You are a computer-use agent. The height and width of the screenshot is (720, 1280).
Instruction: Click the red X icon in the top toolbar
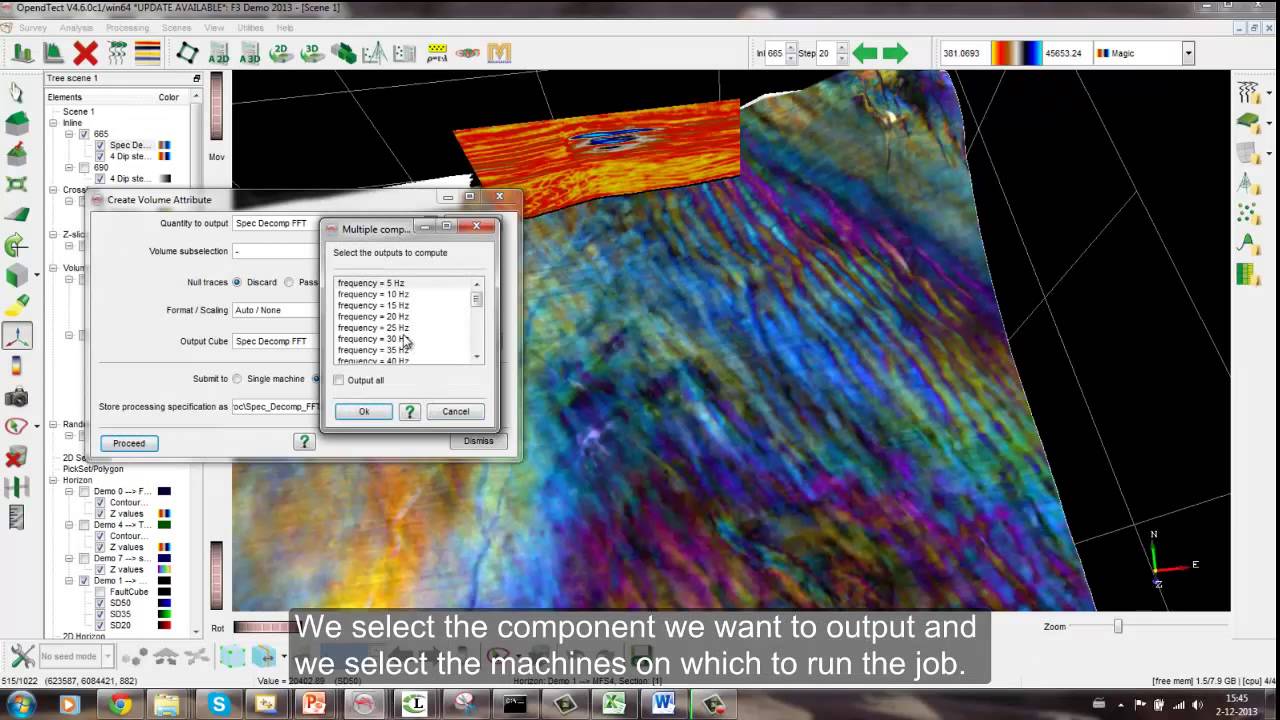85,53
